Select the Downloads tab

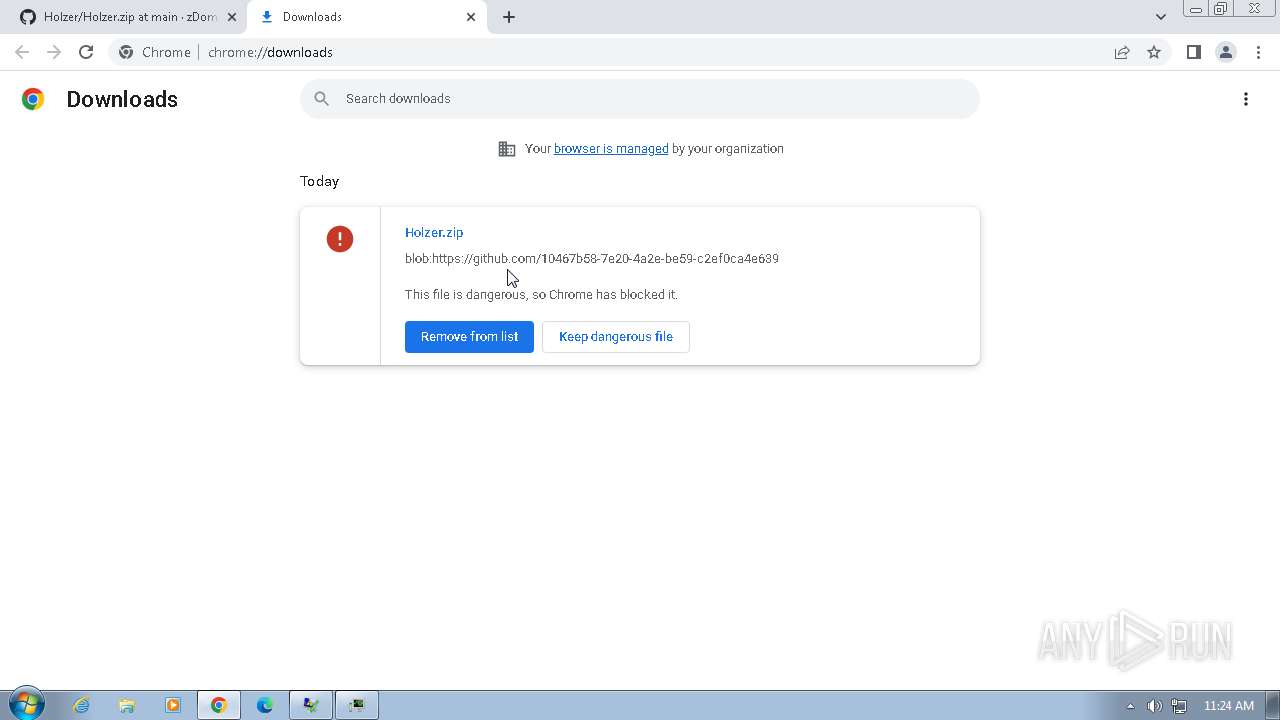(367, 17)
